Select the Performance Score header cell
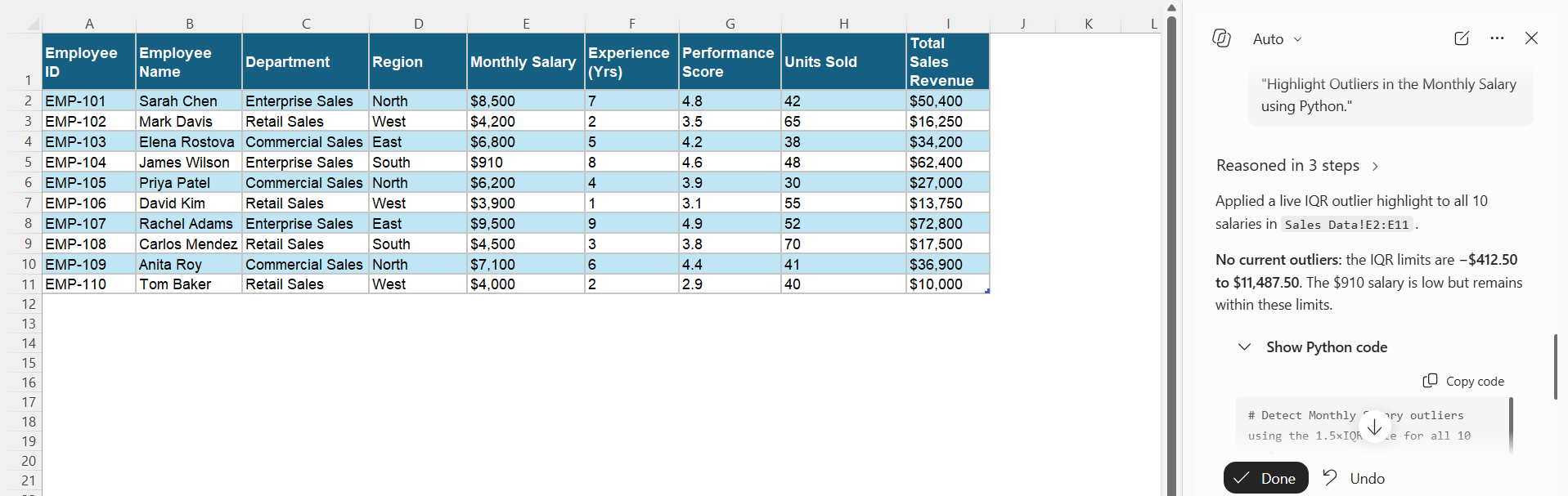 click(x=730, y=61)
